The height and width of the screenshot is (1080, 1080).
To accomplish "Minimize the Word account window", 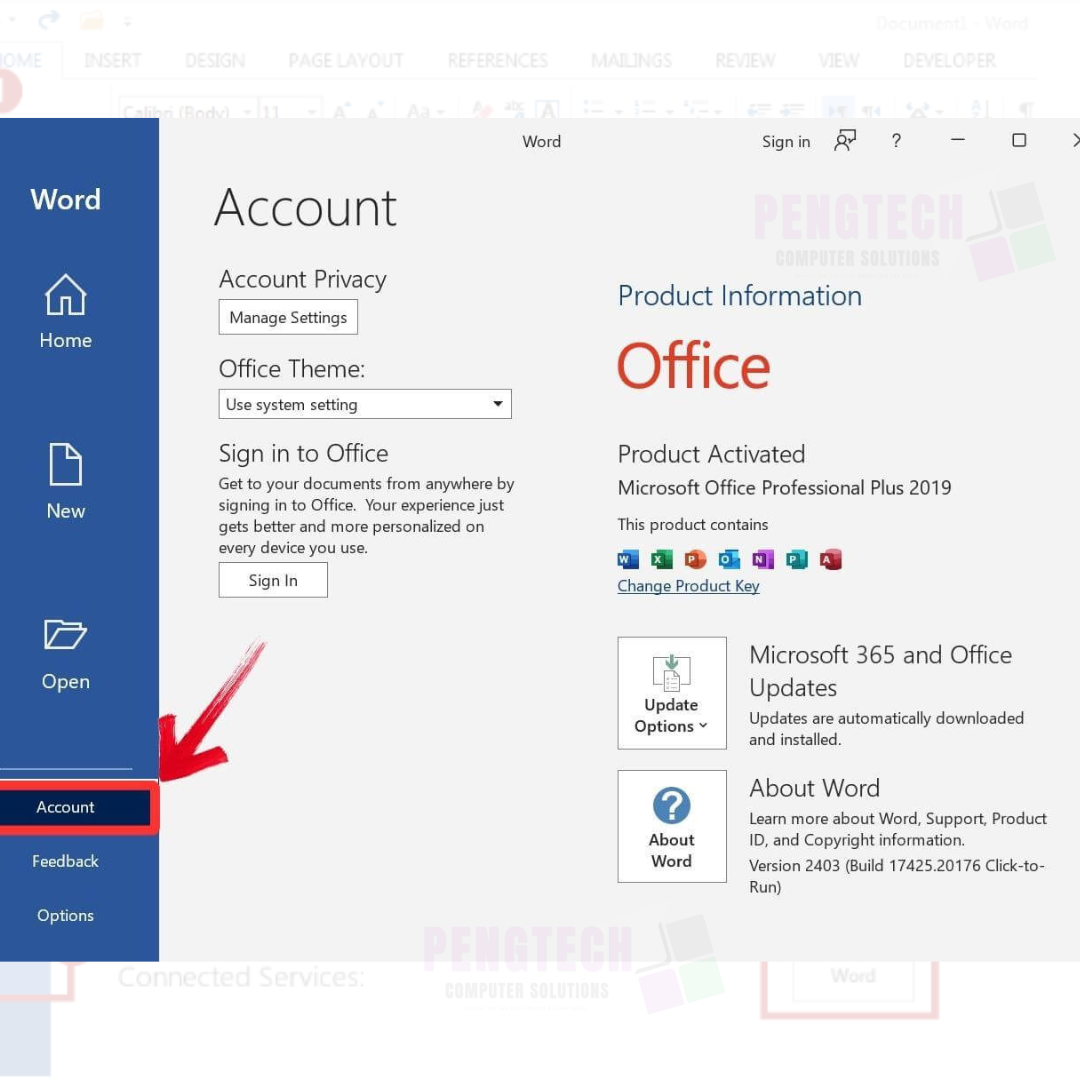I will click(957, 140).
